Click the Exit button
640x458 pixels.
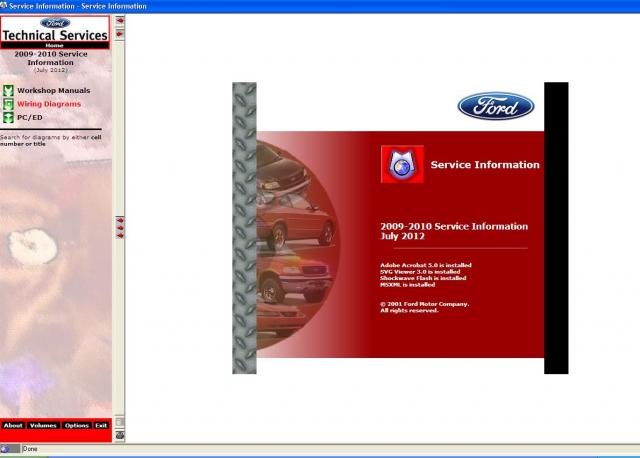click(101, 425)
